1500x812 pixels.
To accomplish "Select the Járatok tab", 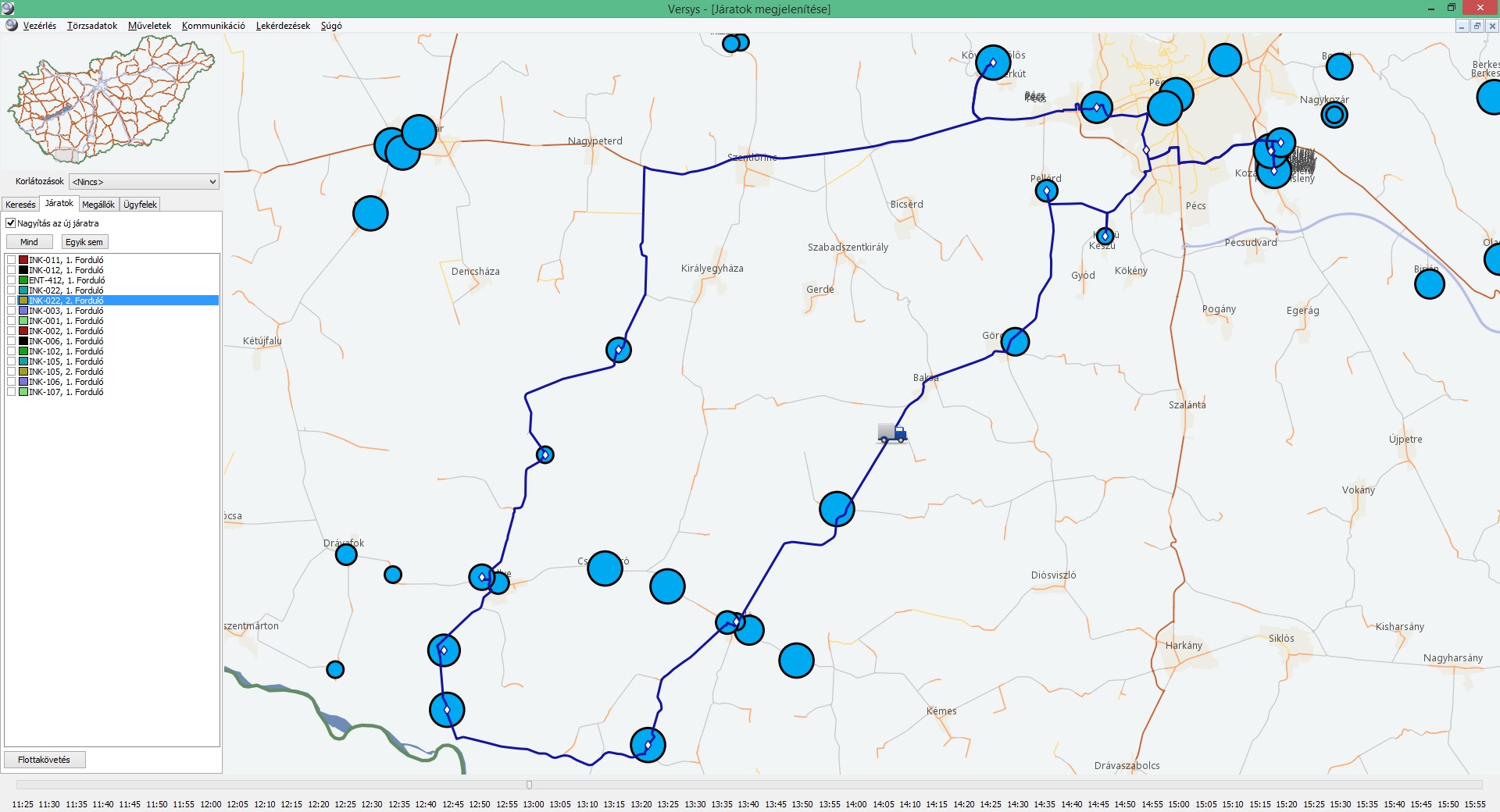I will click(59, 203).
